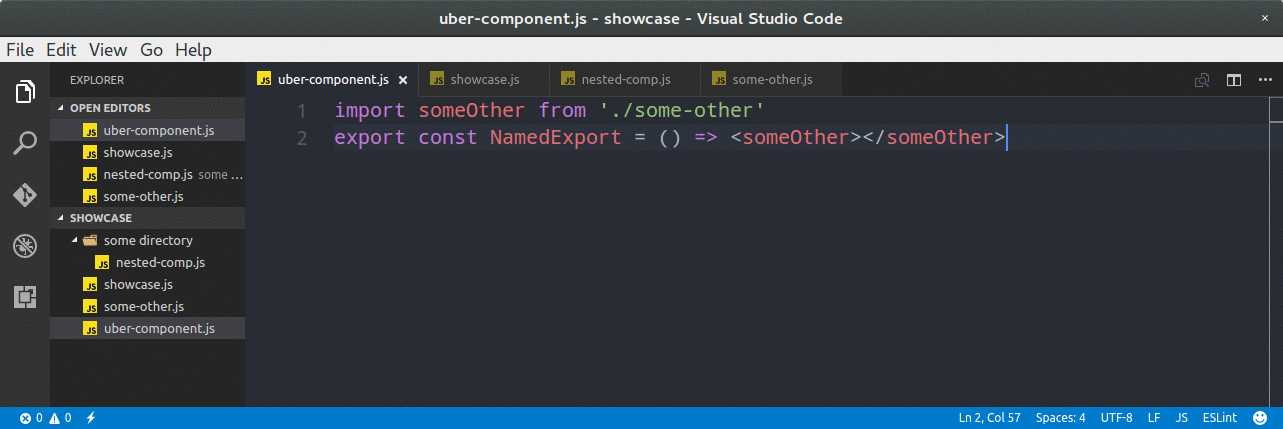
Task: Click JS icon of nested-comp.js in Showcase tree
Action: tap(102, 262)
